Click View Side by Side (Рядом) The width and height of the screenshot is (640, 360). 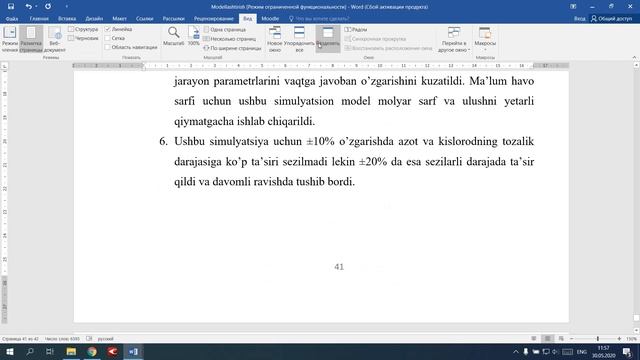click(x=356, y=29)
